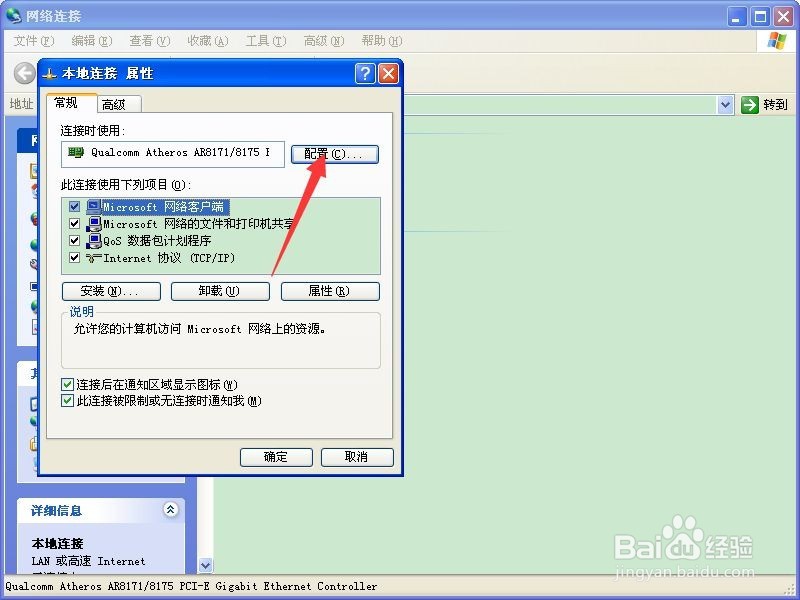Toggle 此连接被限制或无连接时通知我

pyautogui.click(x=67, y=400)
